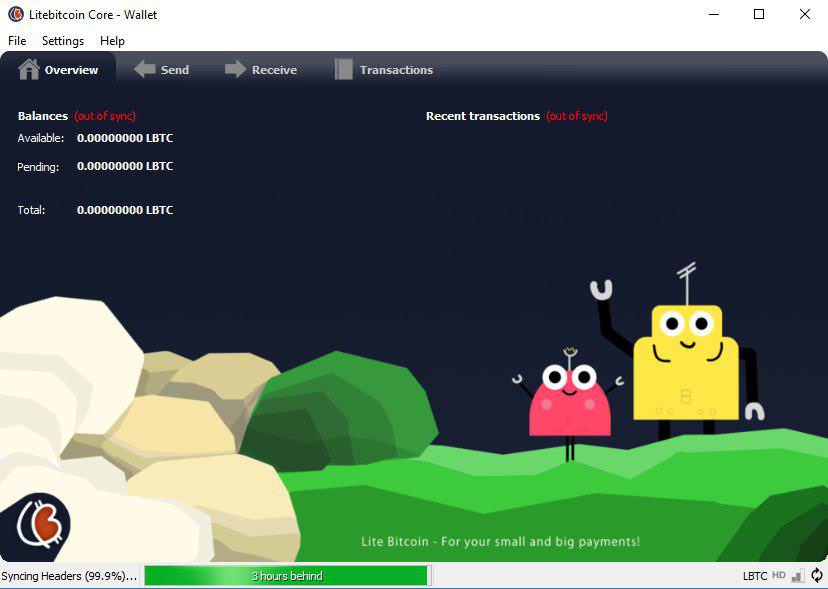Click the LBTC unit selector in status bar
This screenshot has width=828, height=589.
pos(755,576)
